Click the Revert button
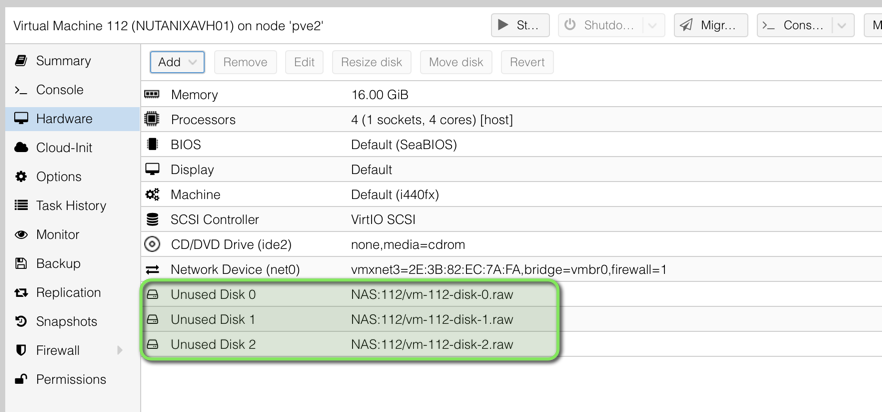Screen dimensions: 882x412 (x=527, y=62)
